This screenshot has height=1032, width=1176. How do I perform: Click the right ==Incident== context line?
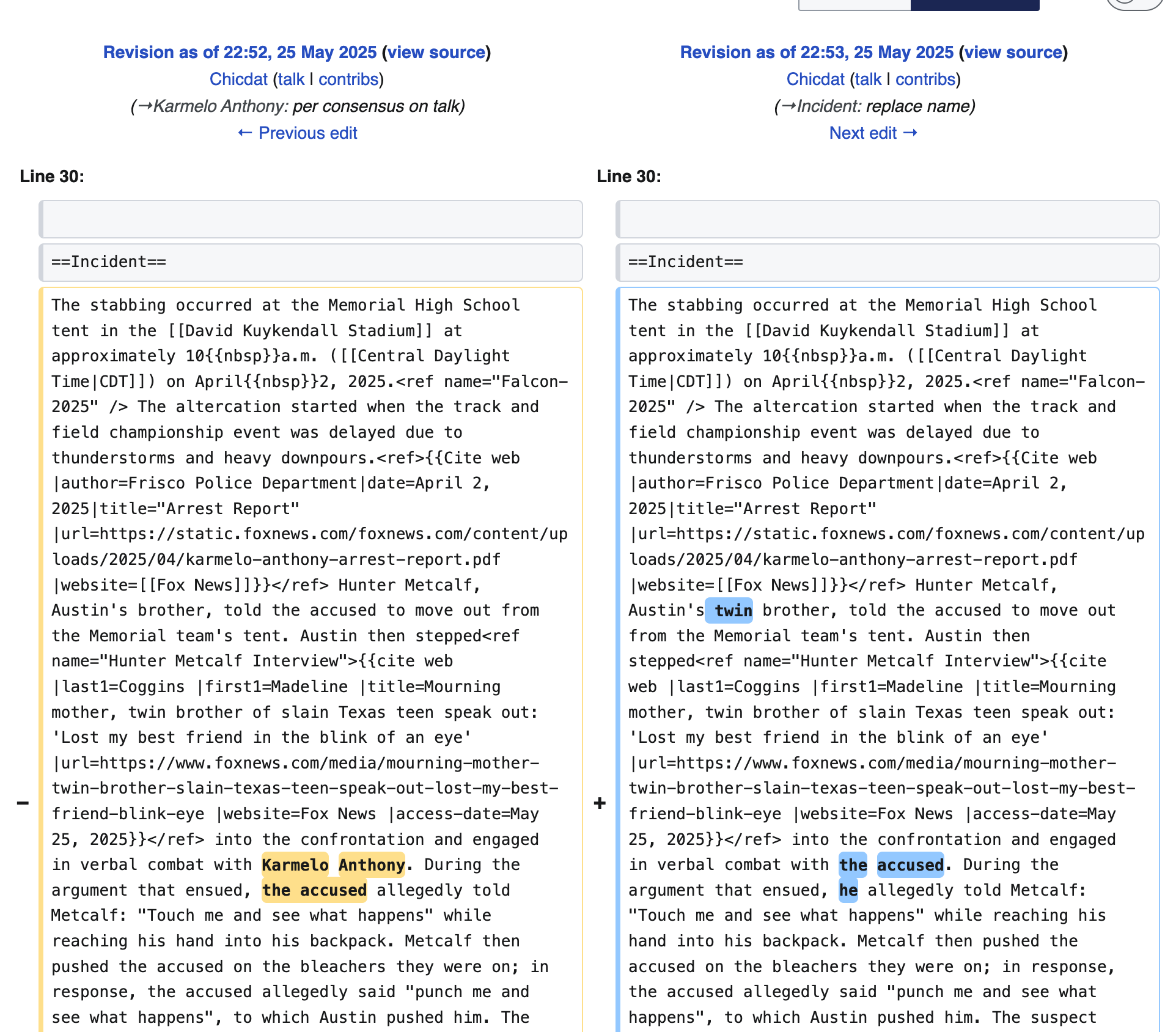(888, 262)
